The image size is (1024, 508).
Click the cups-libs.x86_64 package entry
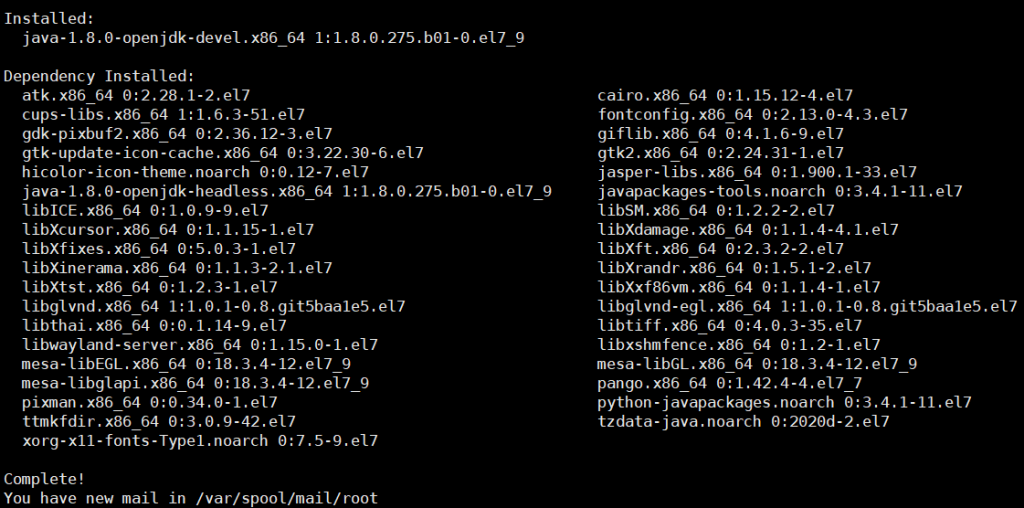[x=163, y=114]
